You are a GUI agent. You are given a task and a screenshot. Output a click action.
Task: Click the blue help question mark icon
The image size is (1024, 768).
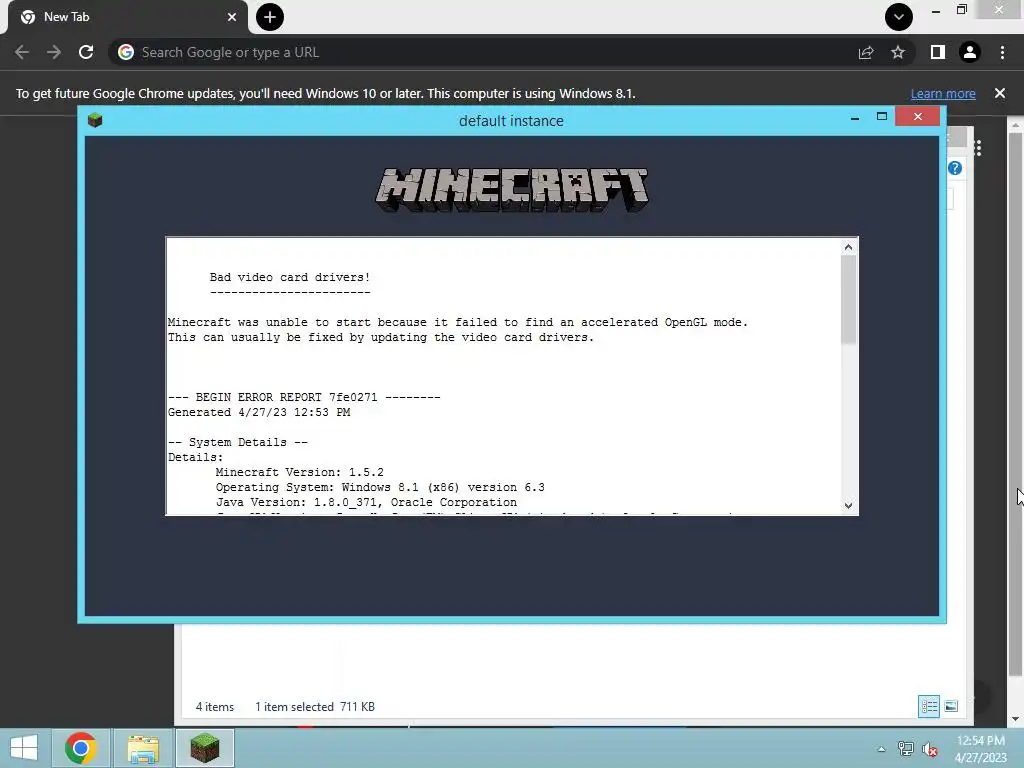point(955,168)
